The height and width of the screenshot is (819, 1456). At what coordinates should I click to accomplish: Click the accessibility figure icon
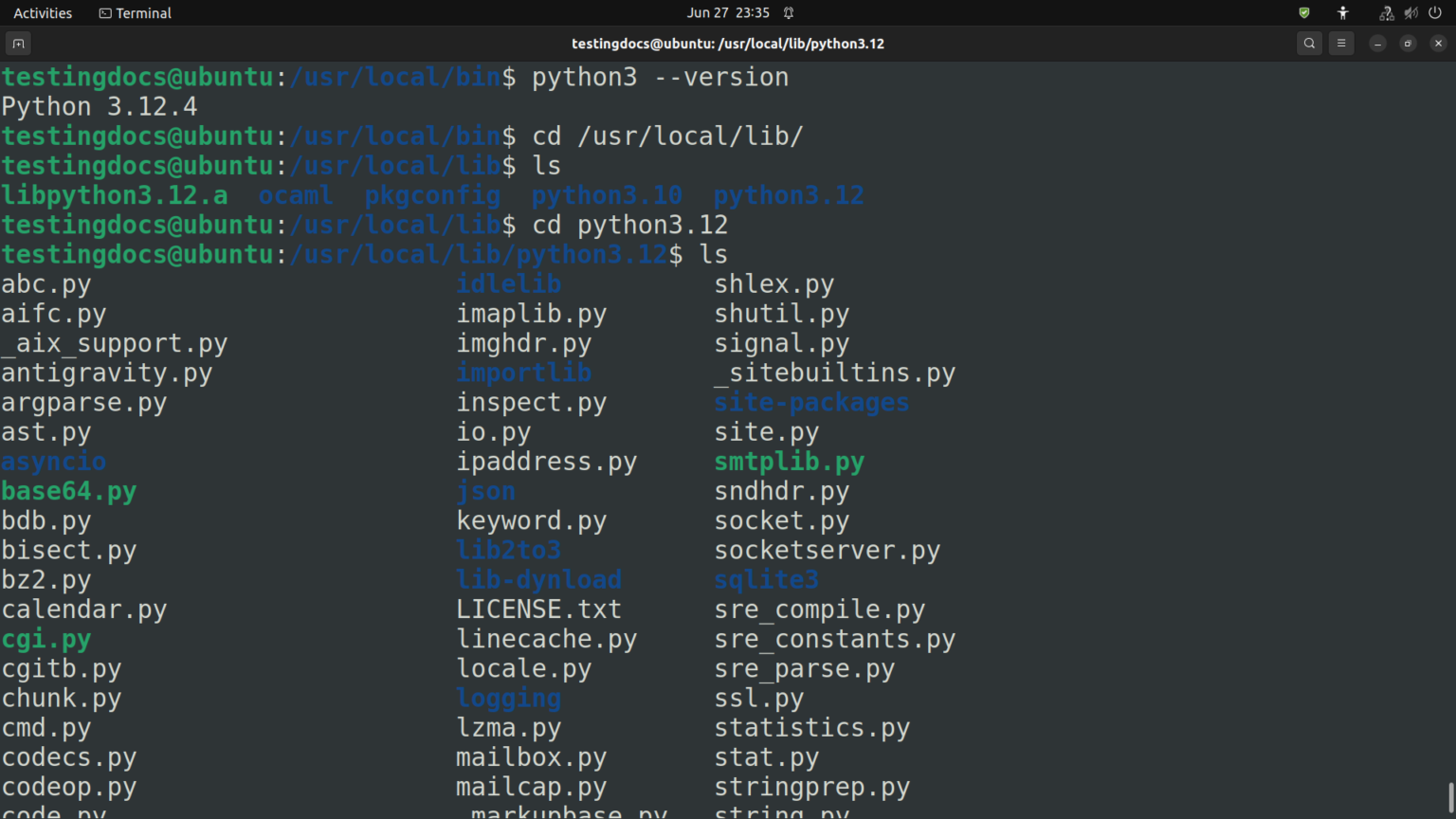point(1342,12)
